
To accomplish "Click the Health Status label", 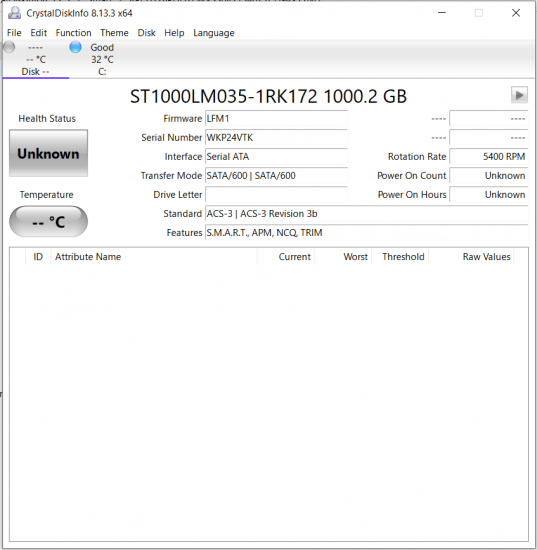I will pyautogui.click(x=47, y=119).
